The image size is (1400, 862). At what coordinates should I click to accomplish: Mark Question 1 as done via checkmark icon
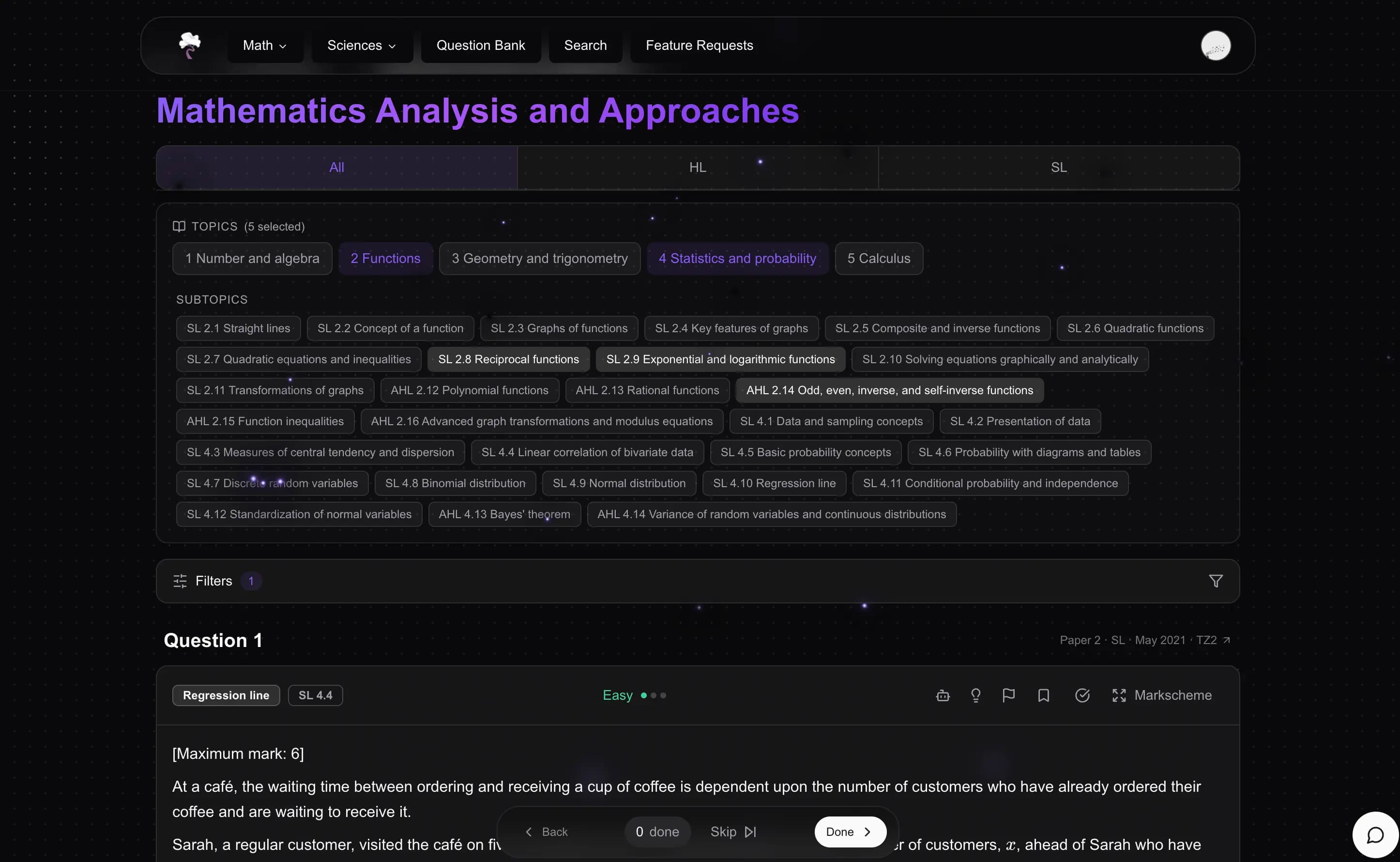1082,695
